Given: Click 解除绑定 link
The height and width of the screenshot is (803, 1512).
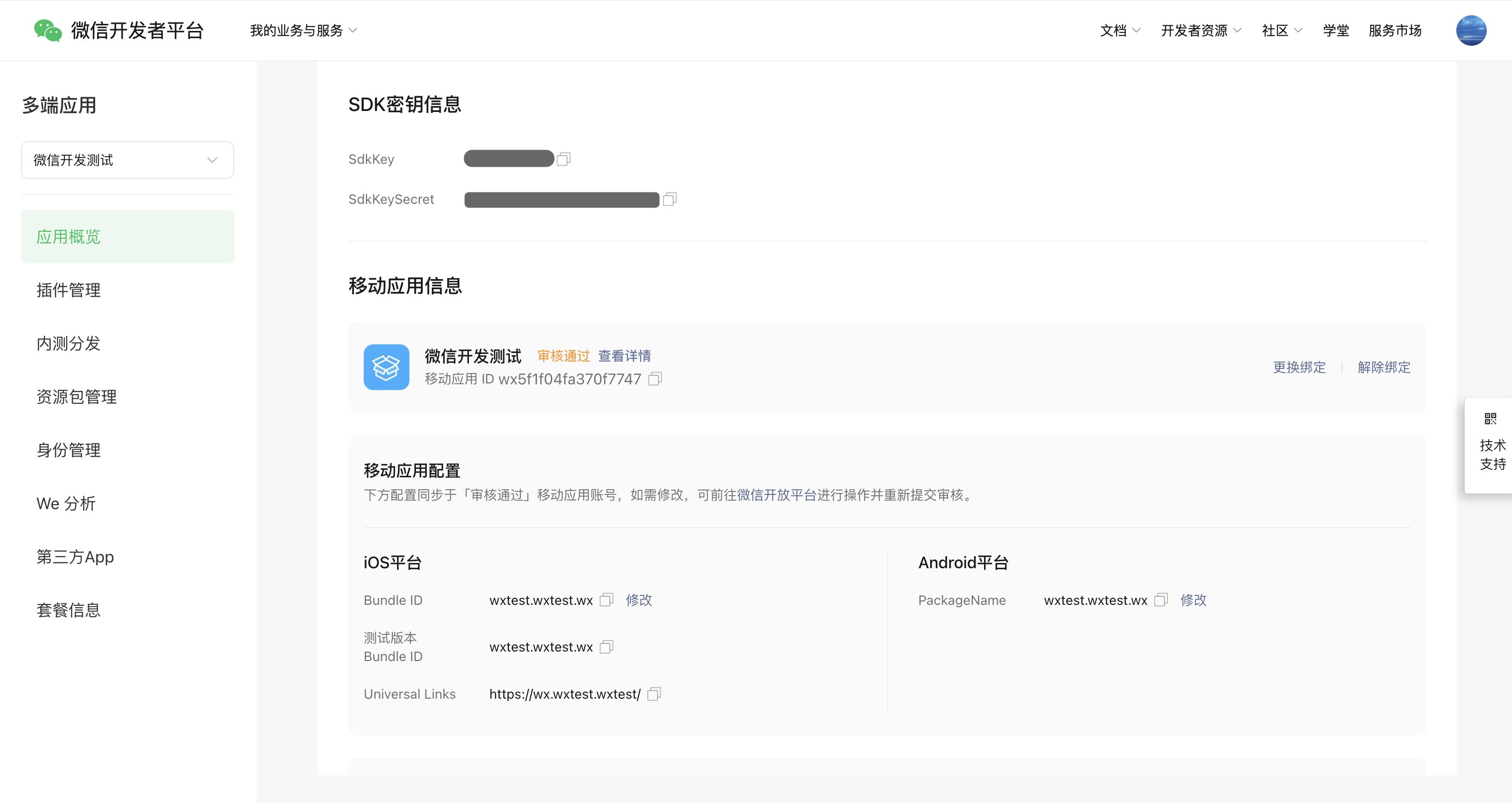Looking at the screenshot, I should tap(1383, 367).
